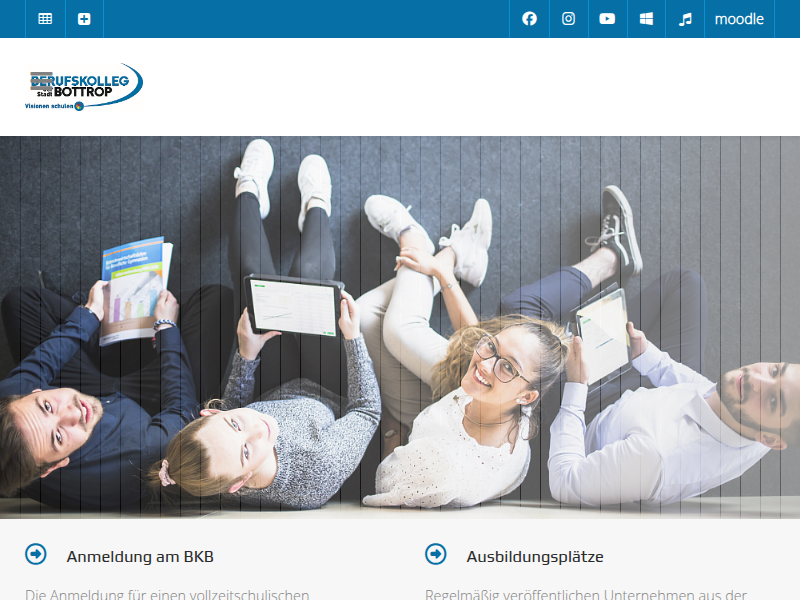Image resolution: width=800 pixels, height=600 pixels.
Task: Open the Anmeldung am BKB heading
Action: [140, 557]
